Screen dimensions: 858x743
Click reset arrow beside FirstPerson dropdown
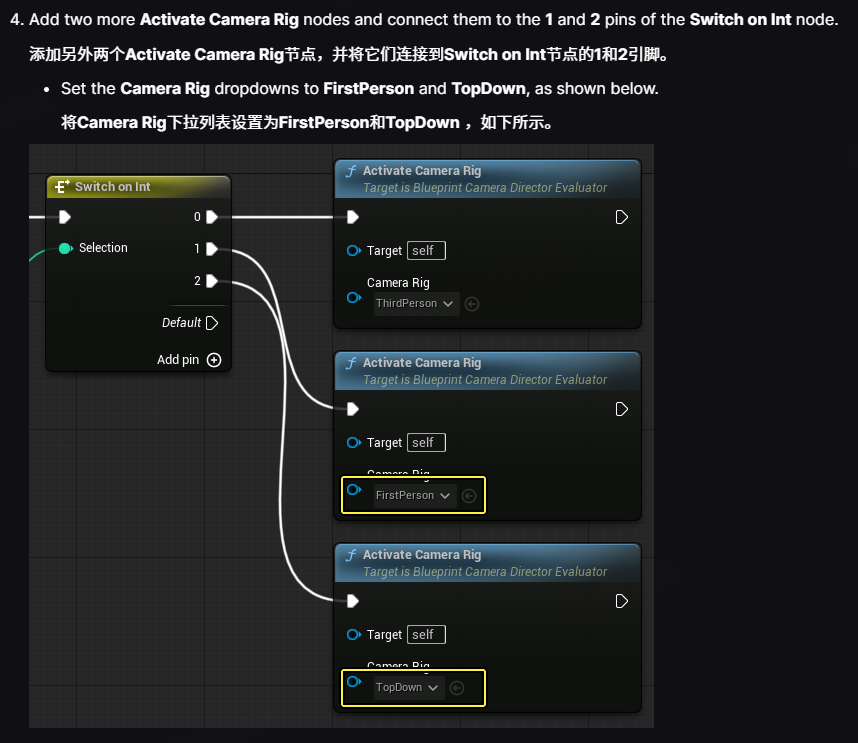tap(469, 496)
